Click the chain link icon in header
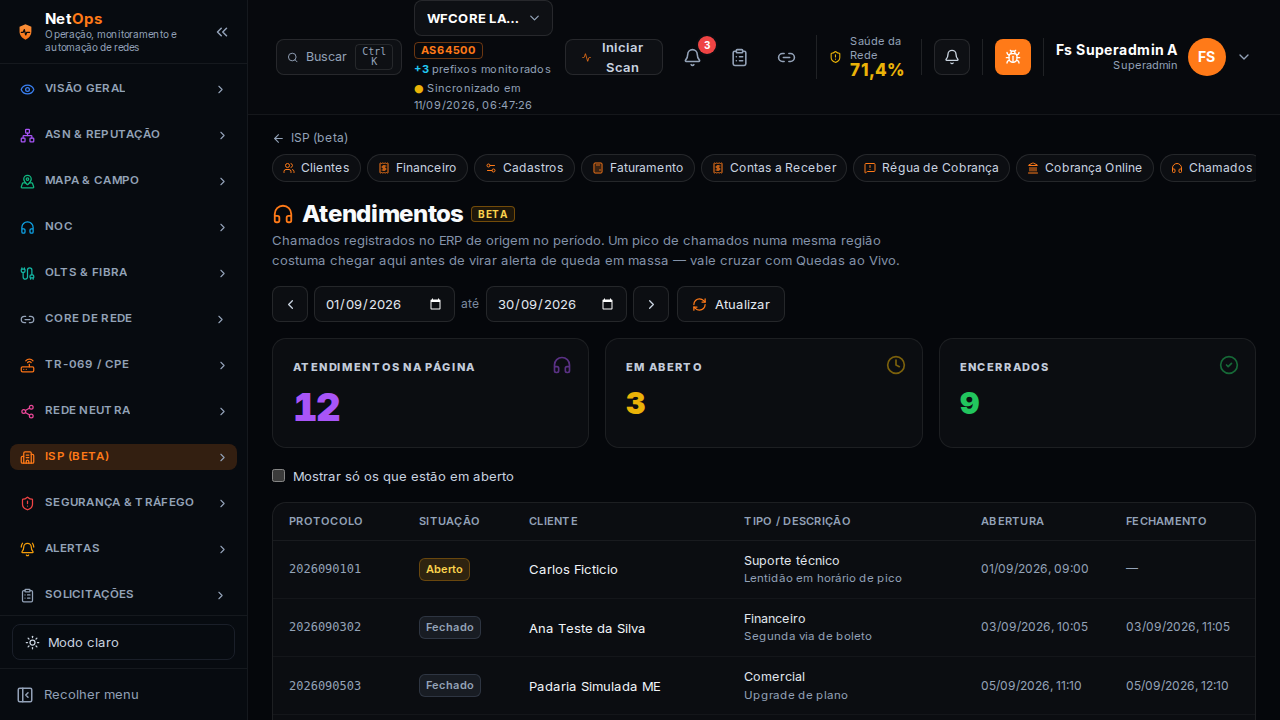The image size is (1280, 720). click(x=787, y=57)
